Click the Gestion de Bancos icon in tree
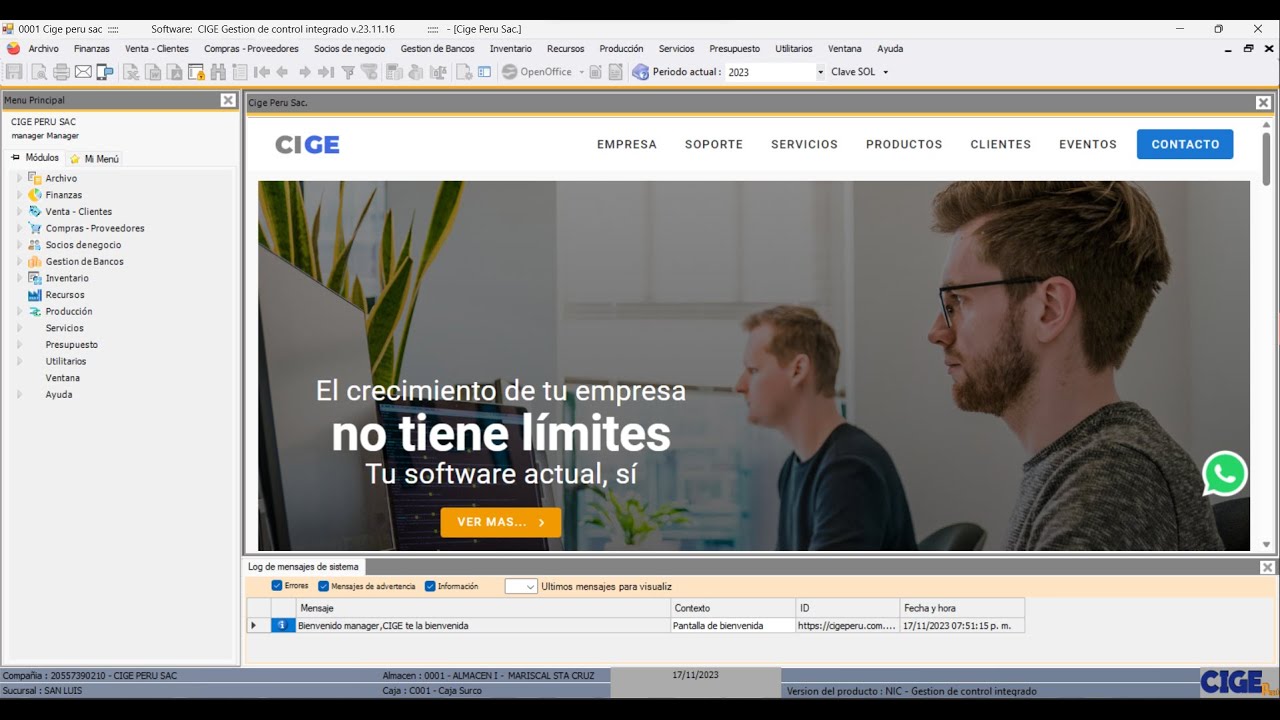Viewport: 1280px width, 720px height. (35, 261)
